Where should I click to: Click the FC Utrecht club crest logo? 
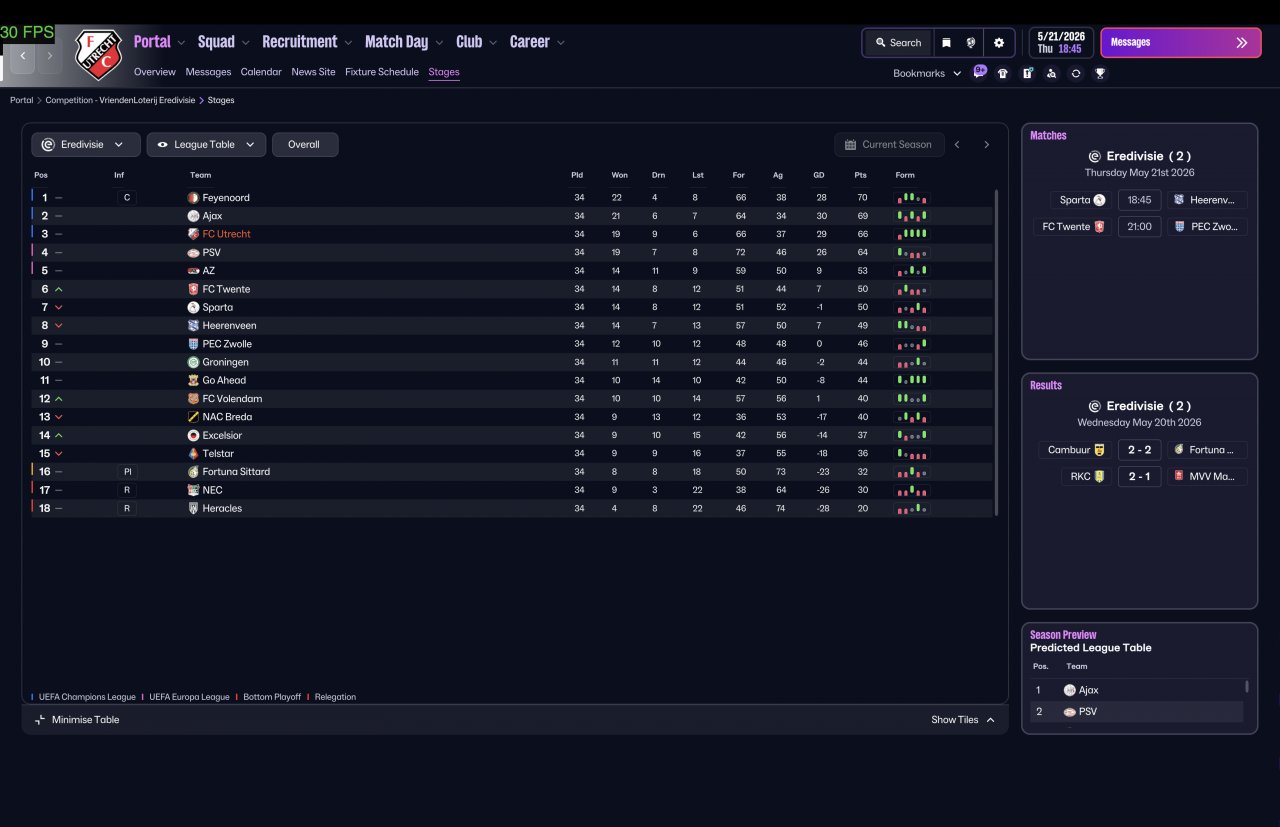coord(98,54)
